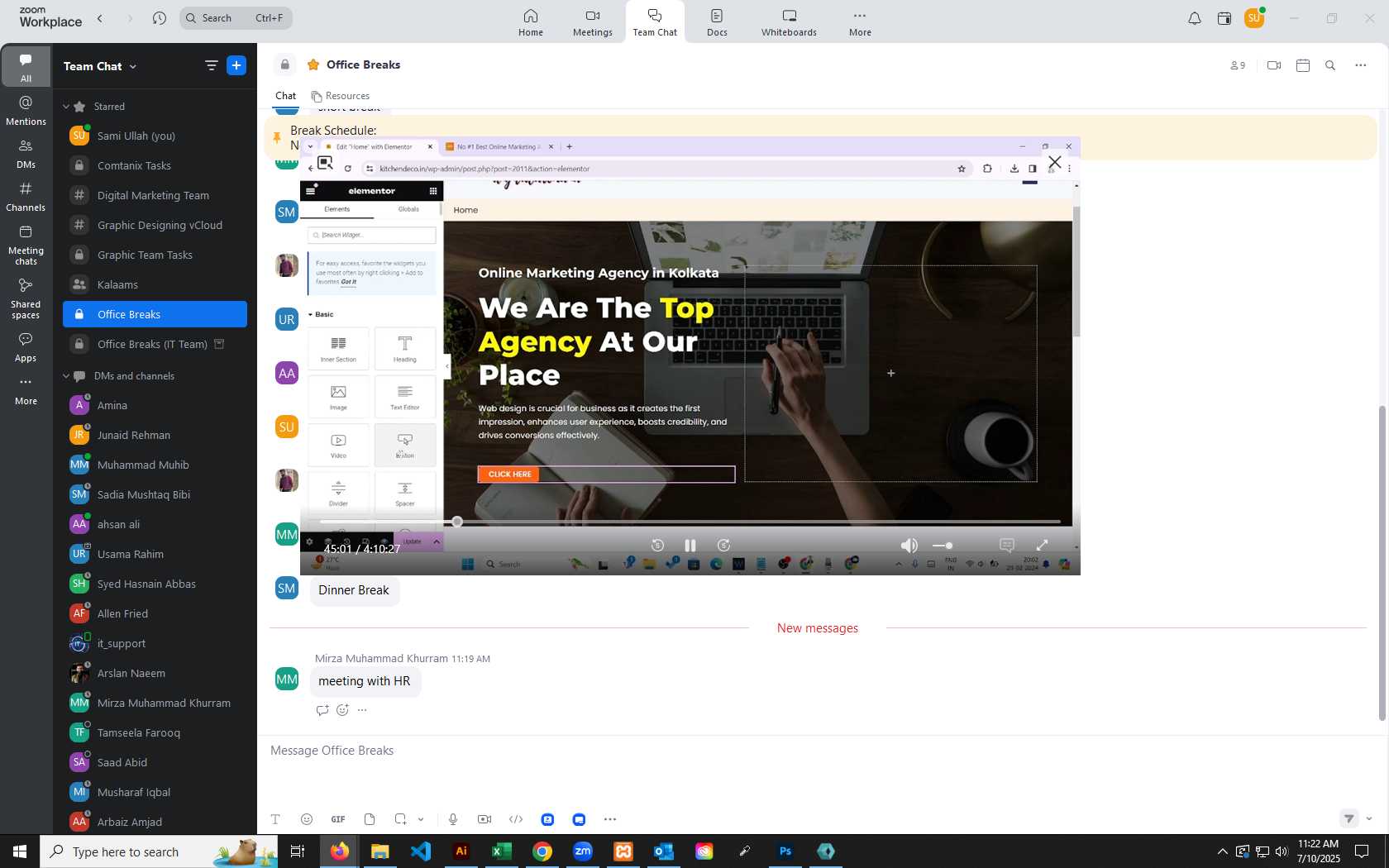Adjust the video volume slider
This screenshot has width=1389, height=868.
(x=943, y=546)
